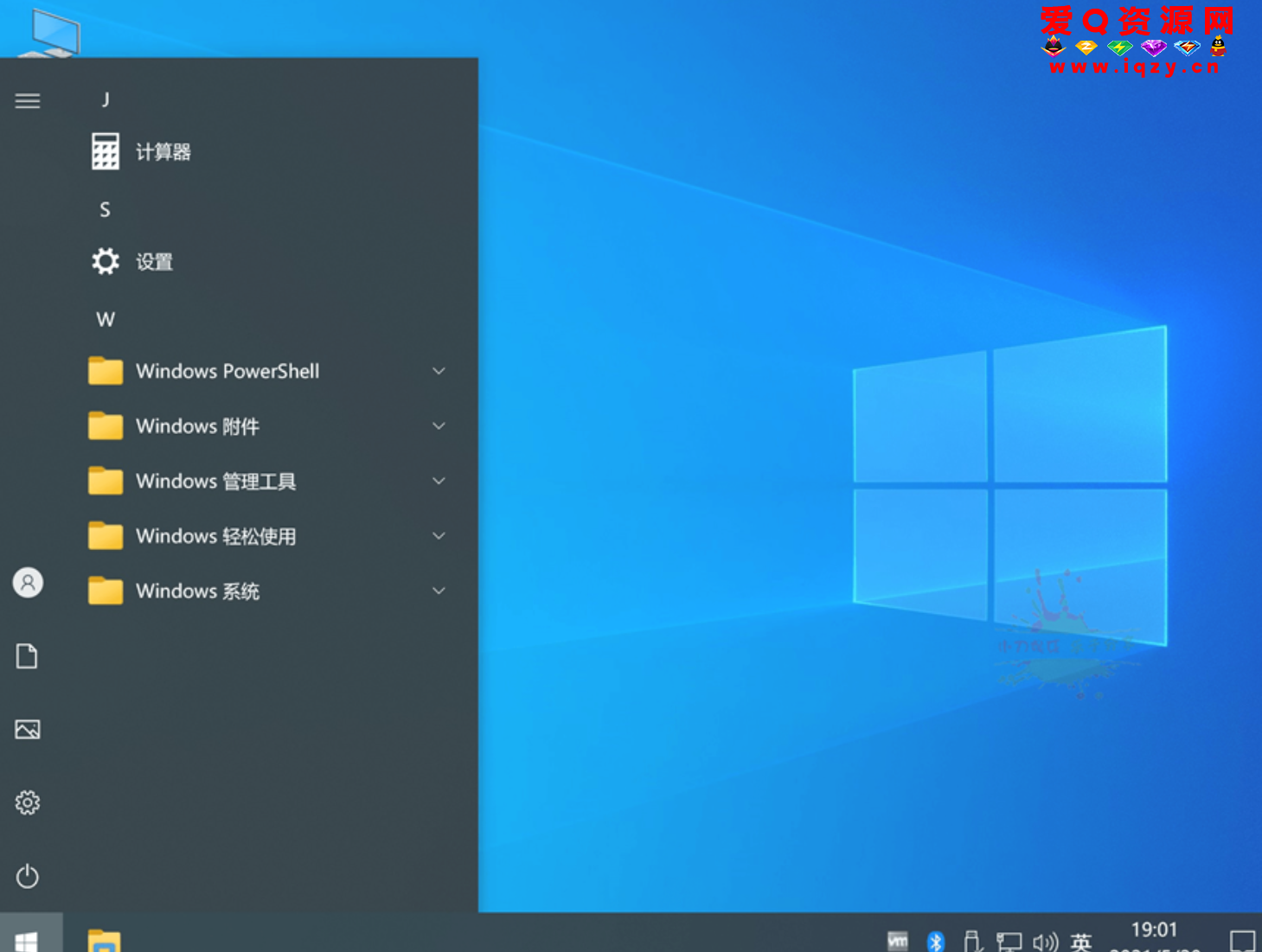1262x952 pixels.
Task: Click the "Windows PowerShell" label text
Action: 227,371
